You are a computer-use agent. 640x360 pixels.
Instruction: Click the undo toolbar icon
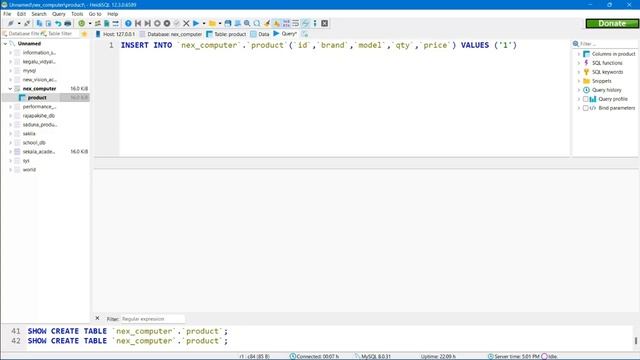tap(58, 23)
